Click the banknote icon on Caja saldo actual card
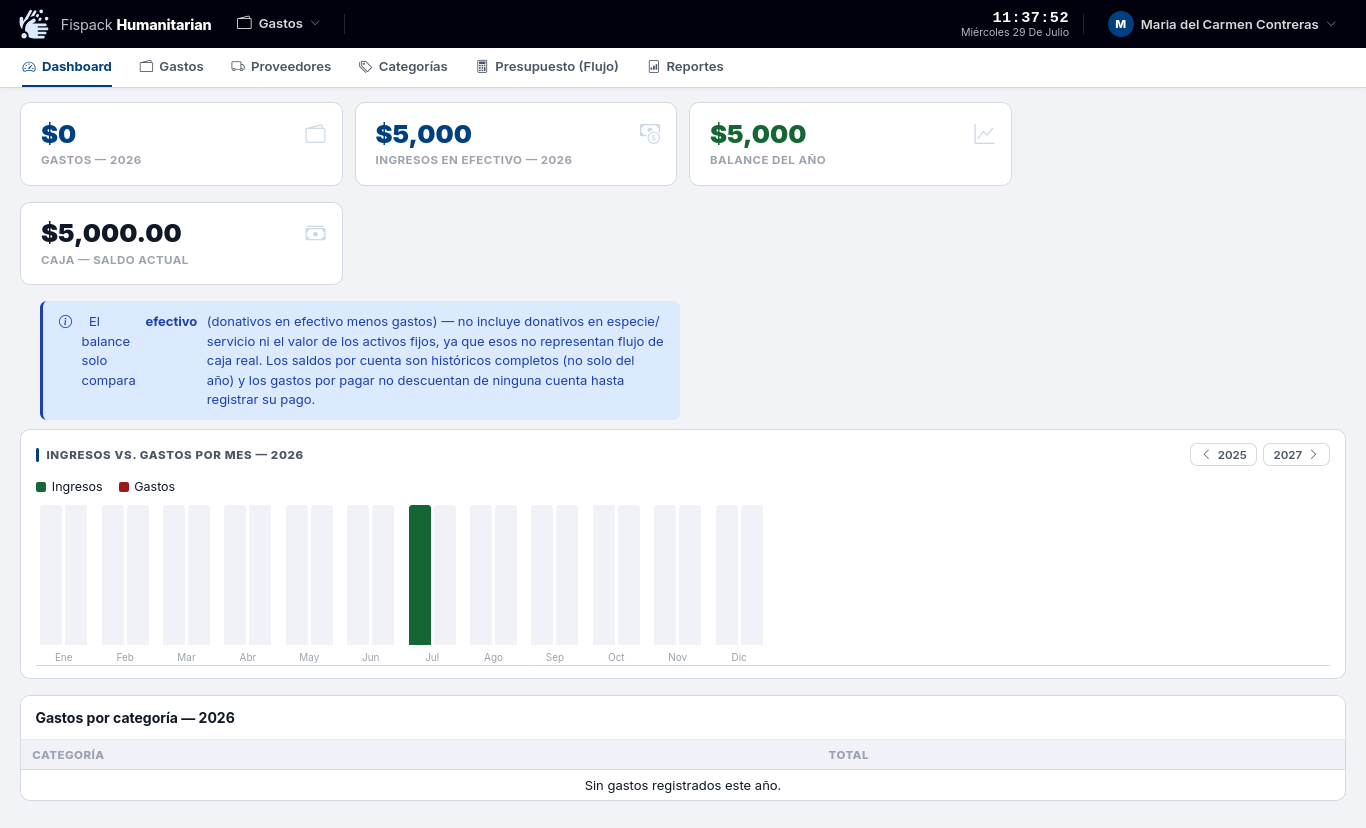The image size is (1366, 828). coord(315,233)
